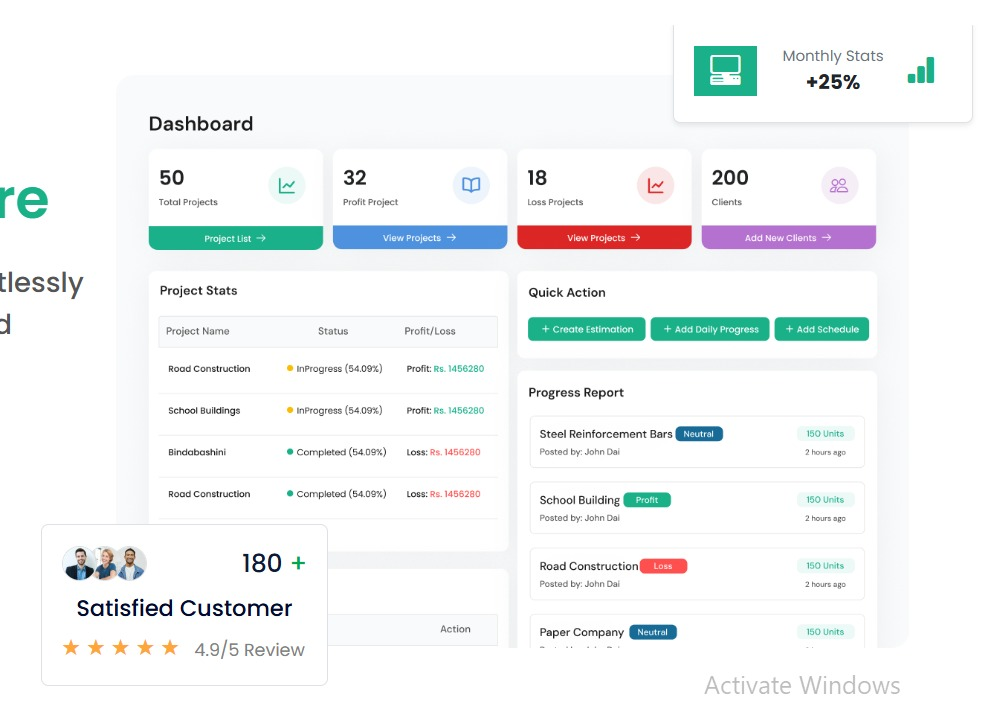
Task: Click the Profit badge on School Building
Action: [x=647, y=500]
